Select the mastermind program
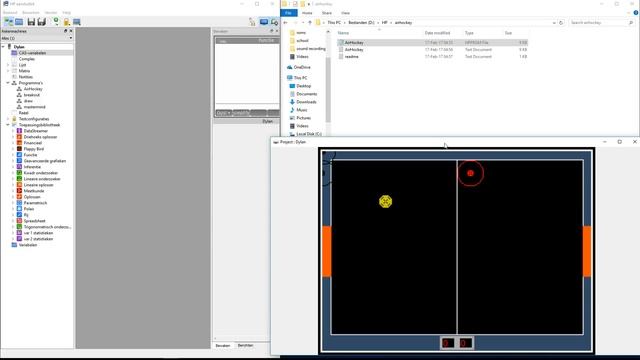Viewport: 640px width, 360px height. pos(35,107)
